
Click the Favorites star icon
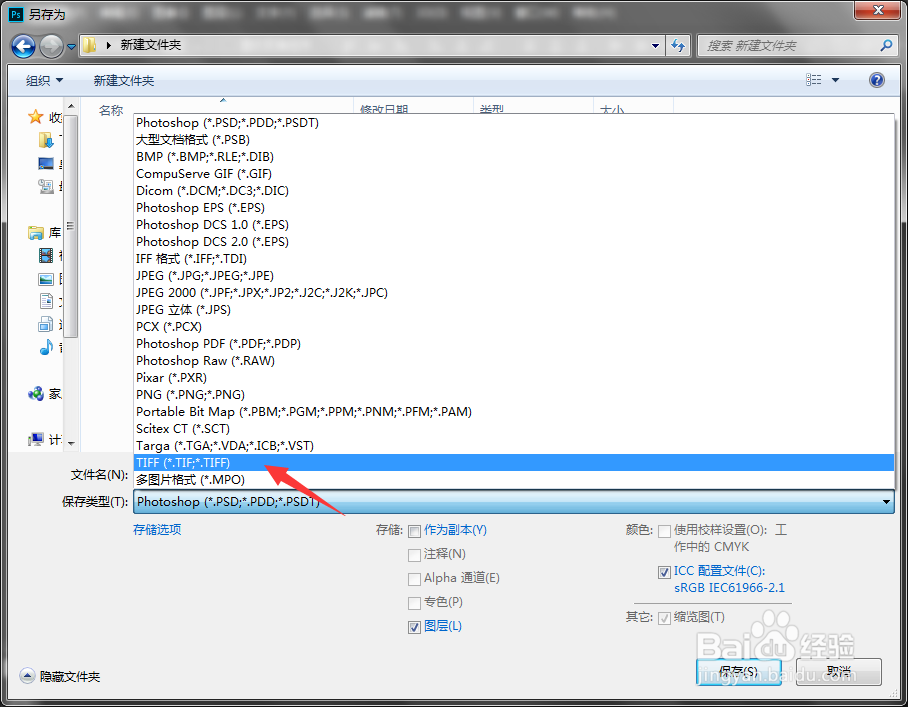tap(36, 117)
